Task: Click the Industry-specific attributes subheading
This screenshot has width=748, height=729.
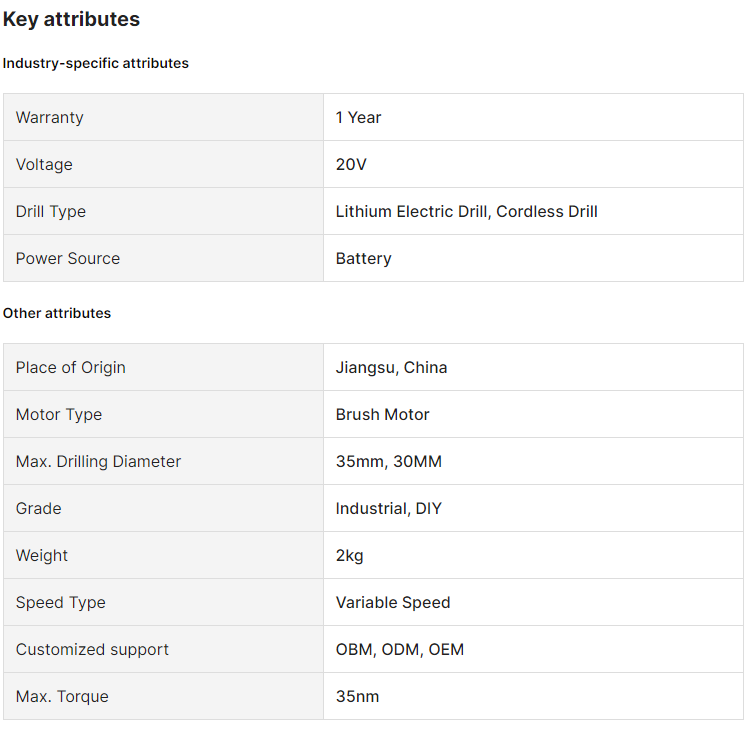Action: click(x=95, y=63)
